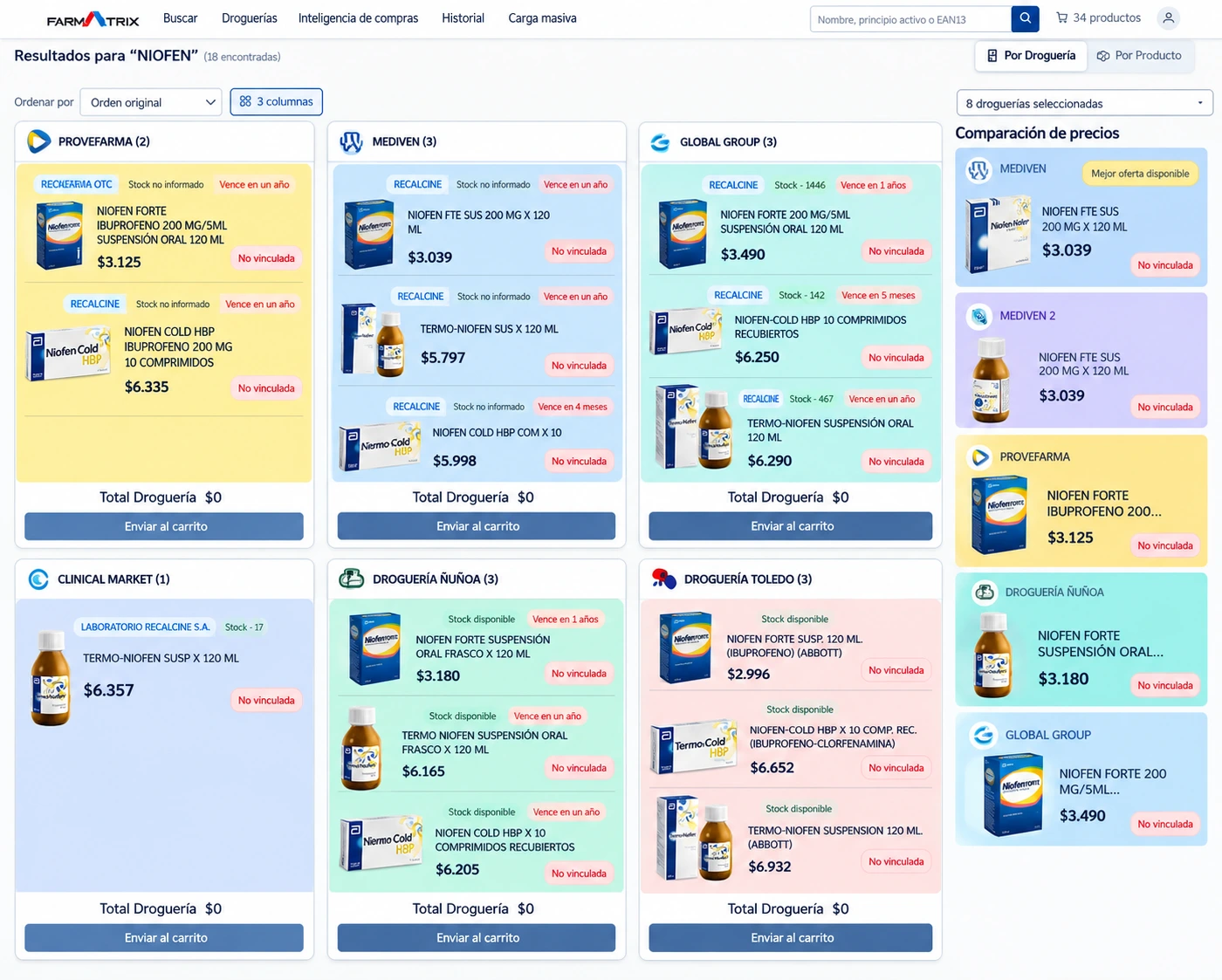Click Global Group logo in comparison panel
This screenshot has height=980, width=1222.
984,736
